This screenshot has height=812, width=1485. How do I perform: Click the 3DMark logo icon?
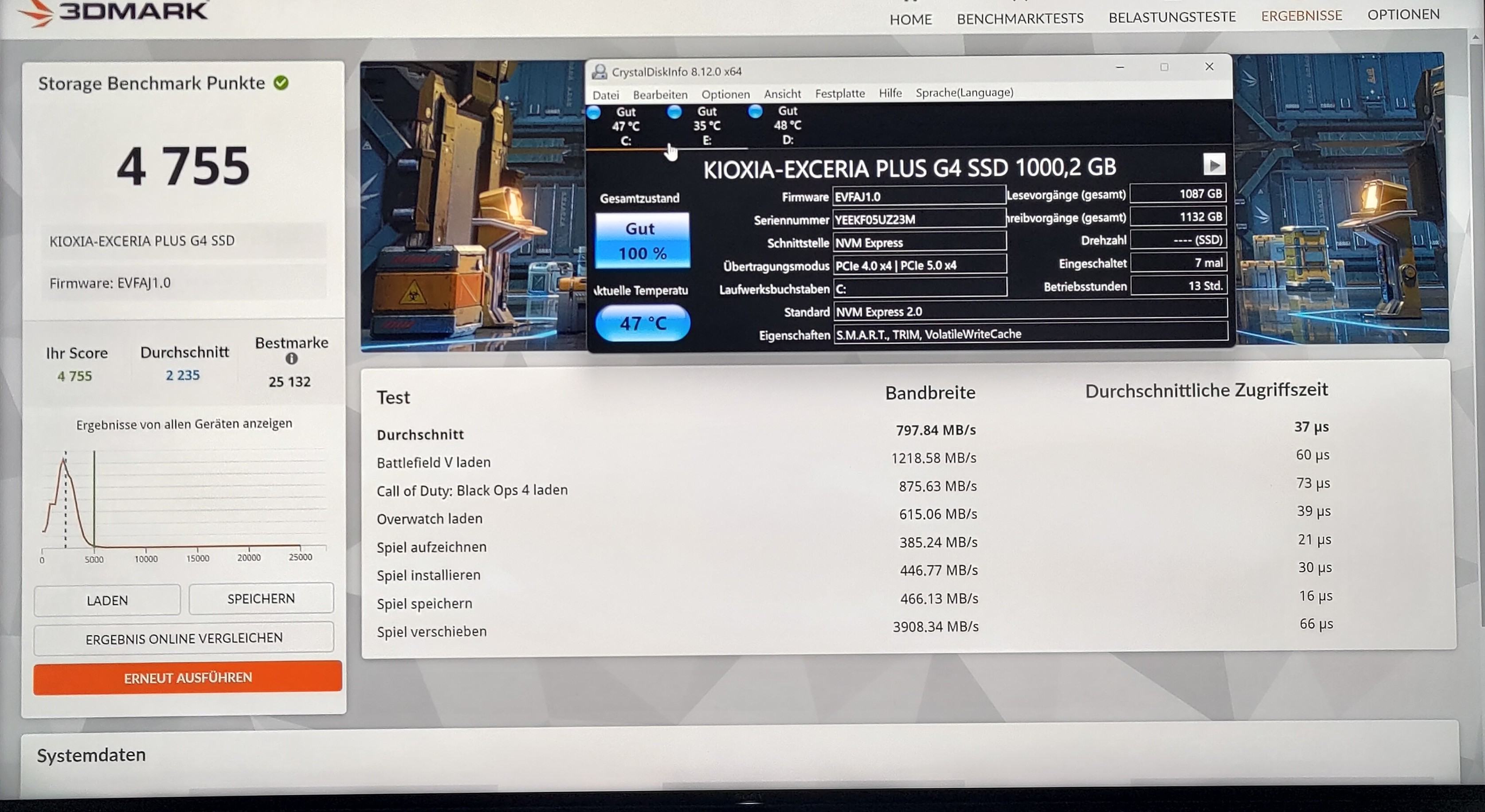click(x=36, y=13)
